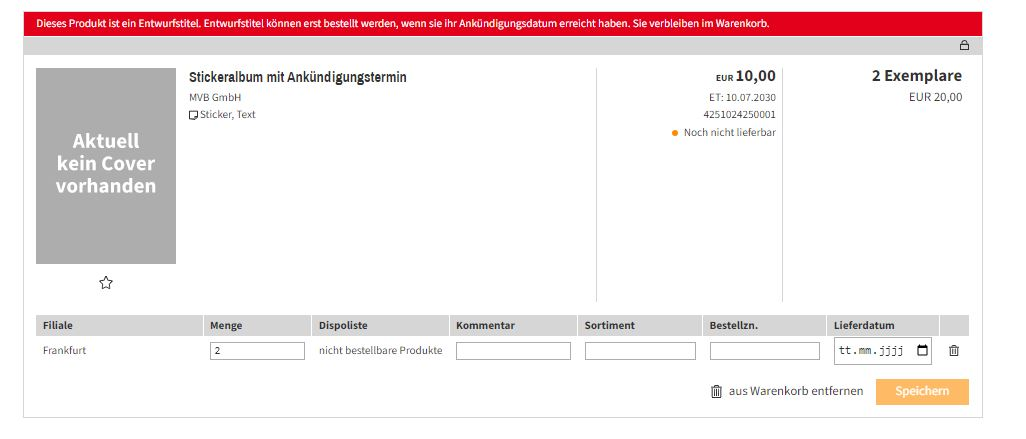Select the Bestellnr. input box

pyautogui.click(x=764, y=351)
